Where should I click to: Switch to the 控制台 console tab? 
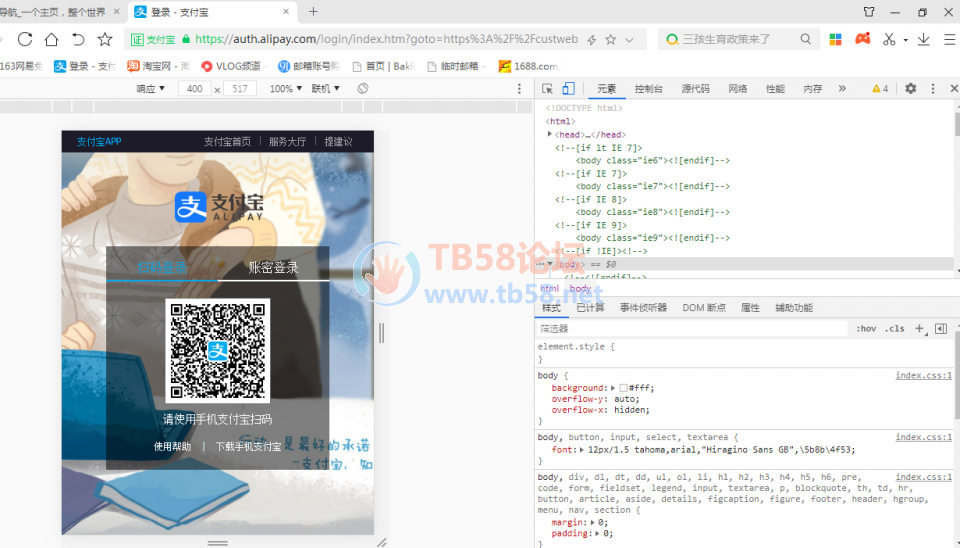[x=648, y=89]
